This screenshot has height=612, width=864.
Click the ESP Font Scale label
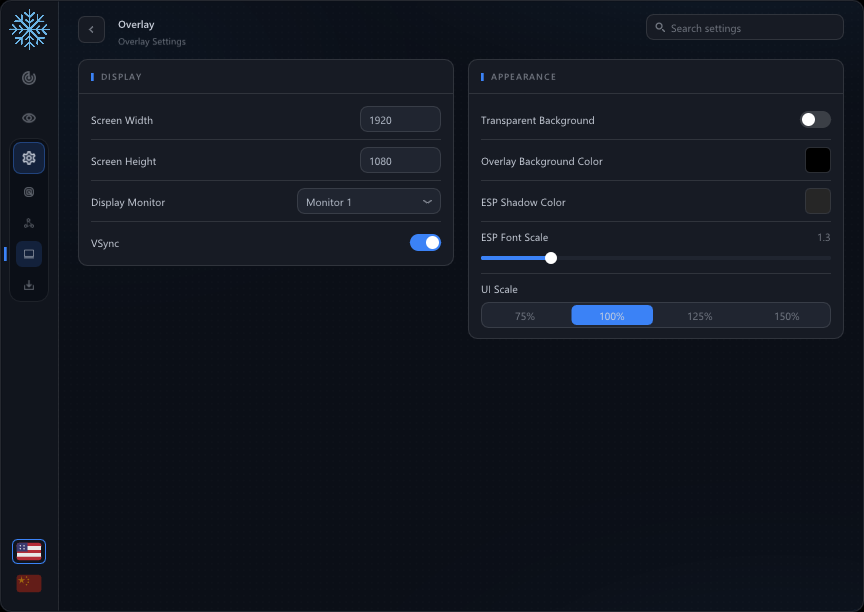[515, 237]
